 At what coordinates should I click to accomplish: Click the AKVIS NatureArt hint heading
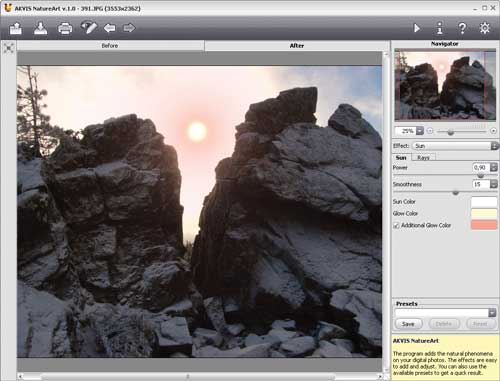(416, 341)
